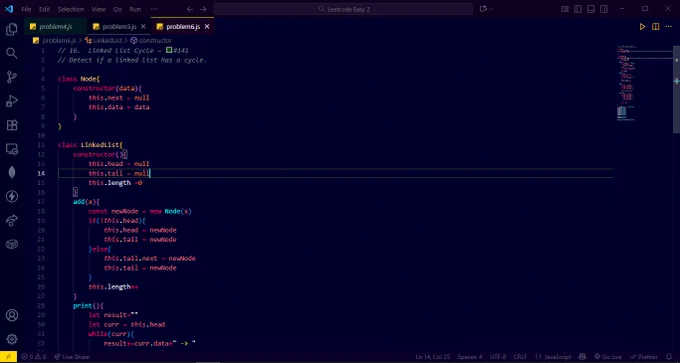Change the CRLF line ending

[520, 356]
